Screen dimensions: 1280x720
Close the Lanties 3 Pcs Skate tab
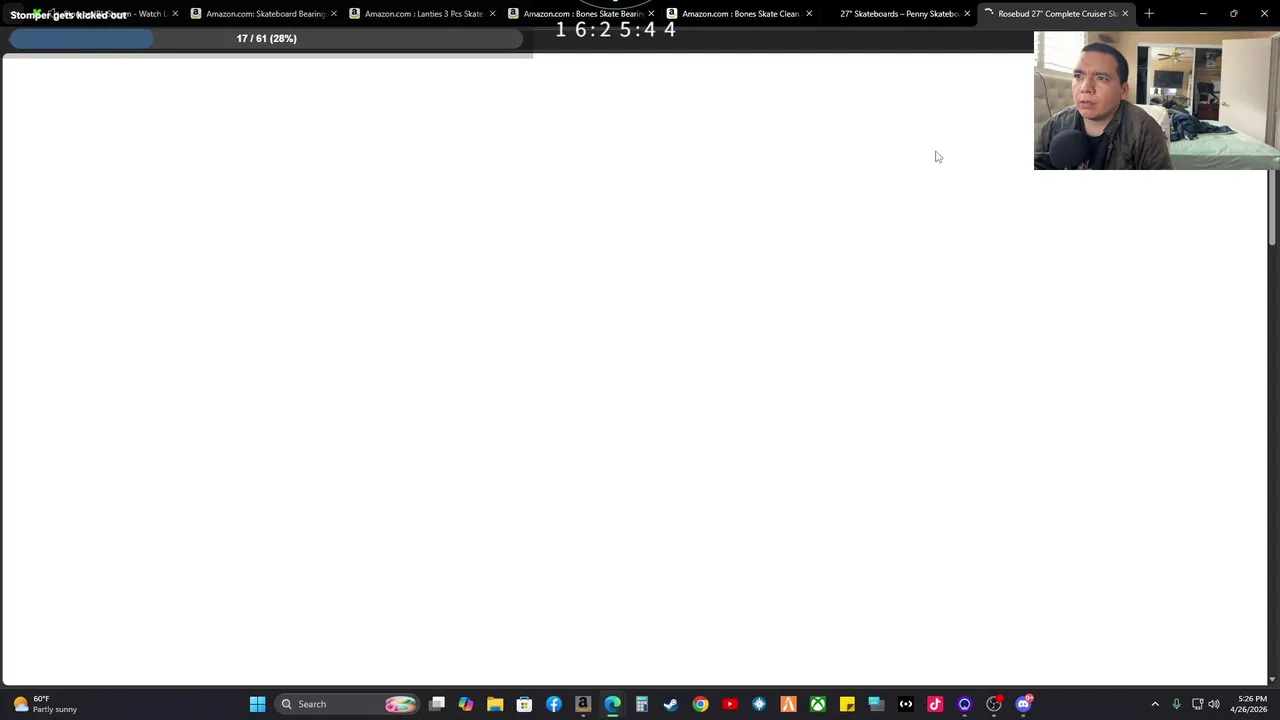[492, 14]
